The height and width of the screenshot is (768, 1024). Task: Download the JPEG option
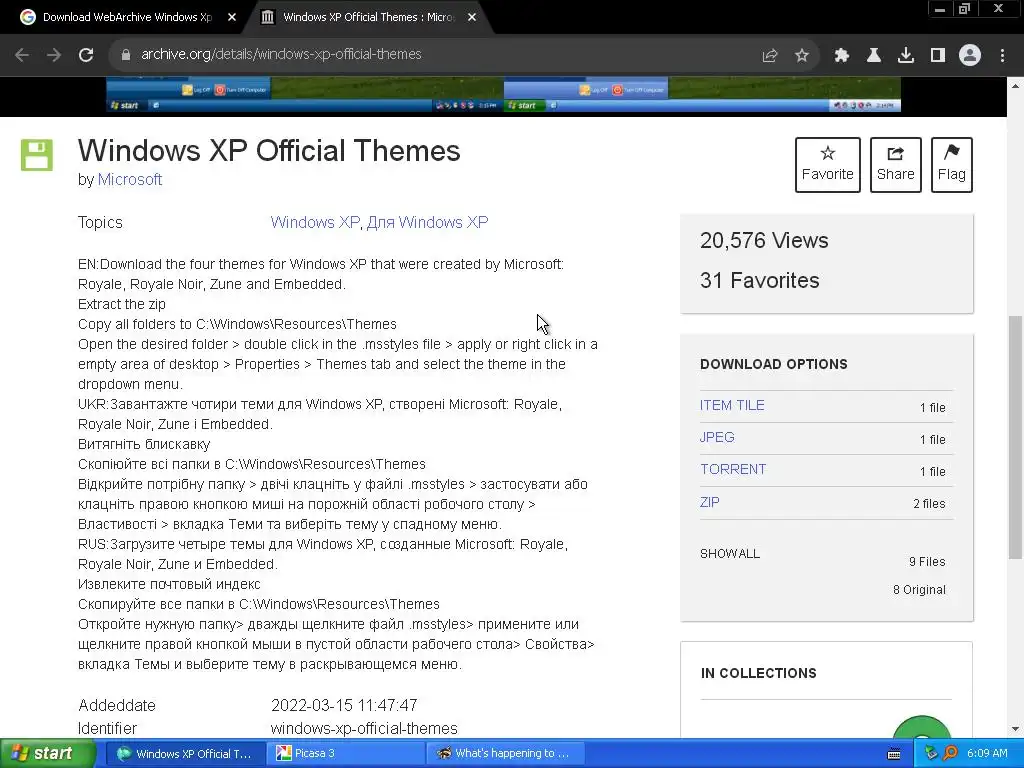click(x=717, y=438)
